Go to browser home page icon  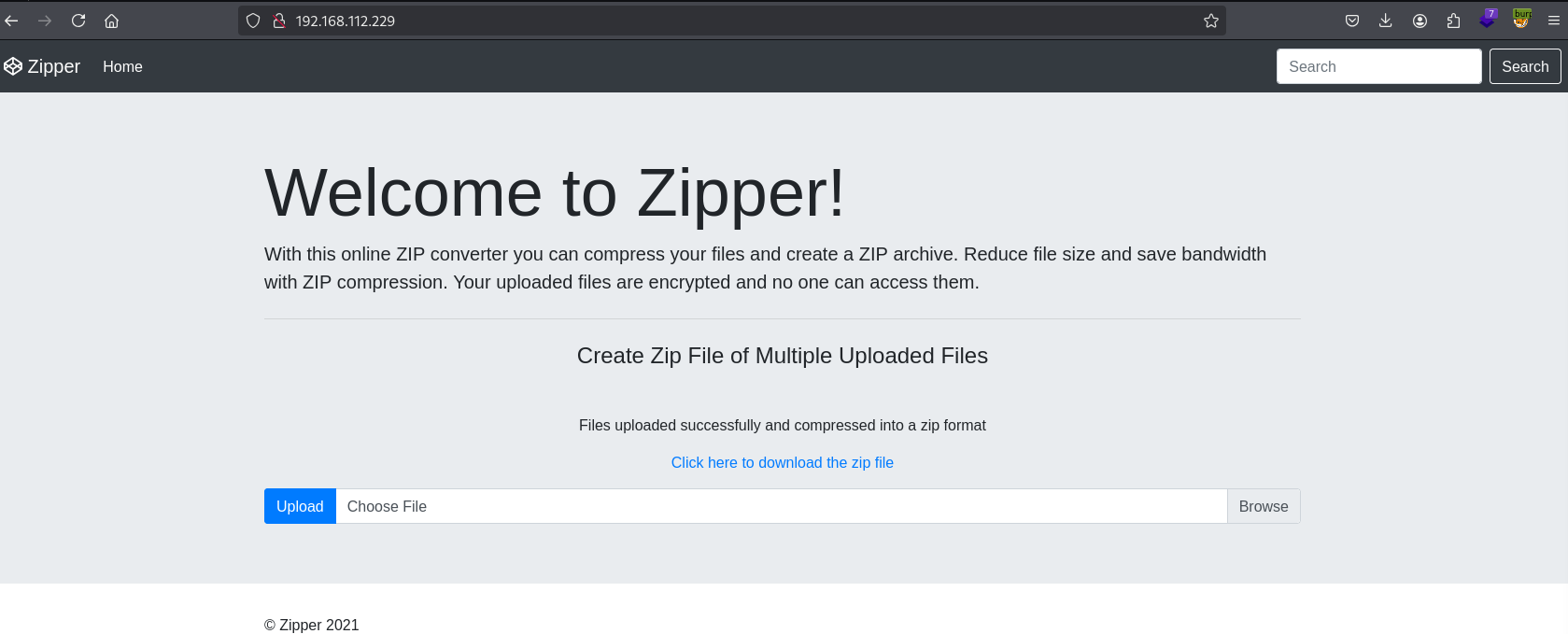point(111,21)
